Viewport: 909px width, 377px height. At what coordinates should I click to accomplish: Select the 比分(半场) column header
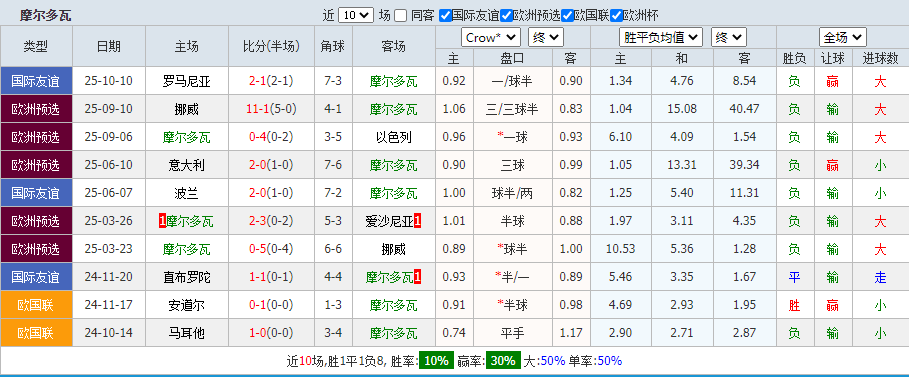[272, 46]
